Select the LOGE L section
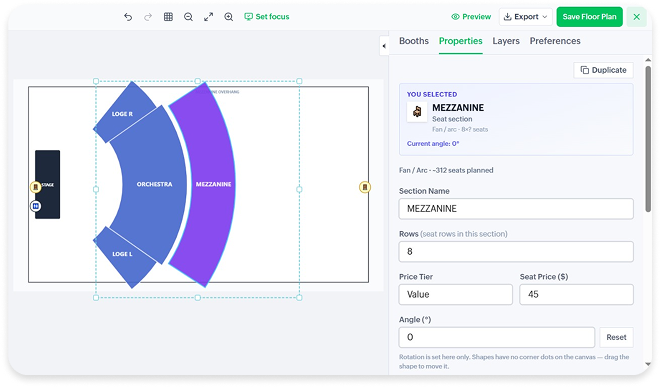Image resolution: width=661 pixels, height=388 pixels. point(122,254)
